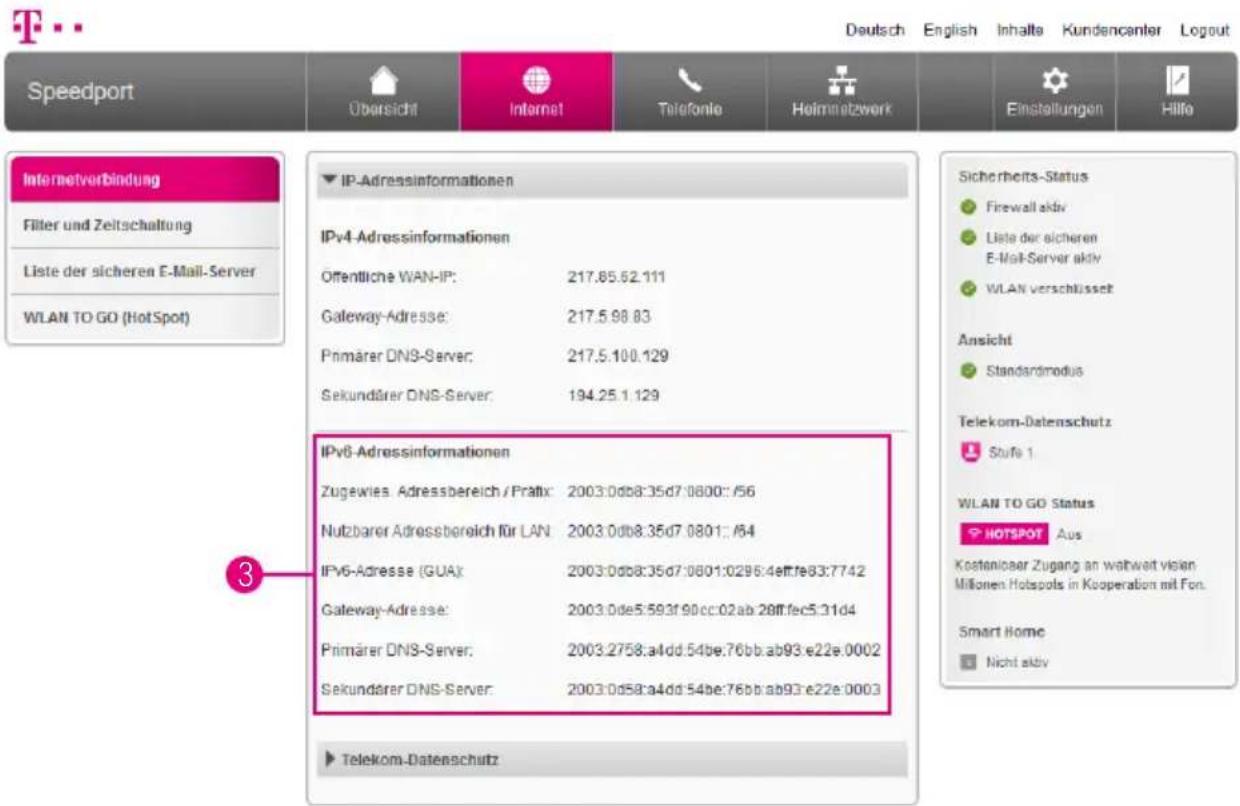This screenshot has width=1240, height=806.
Task: Open the Heimnetzwerk network icon tab
Action: click(x=843, y=92)
